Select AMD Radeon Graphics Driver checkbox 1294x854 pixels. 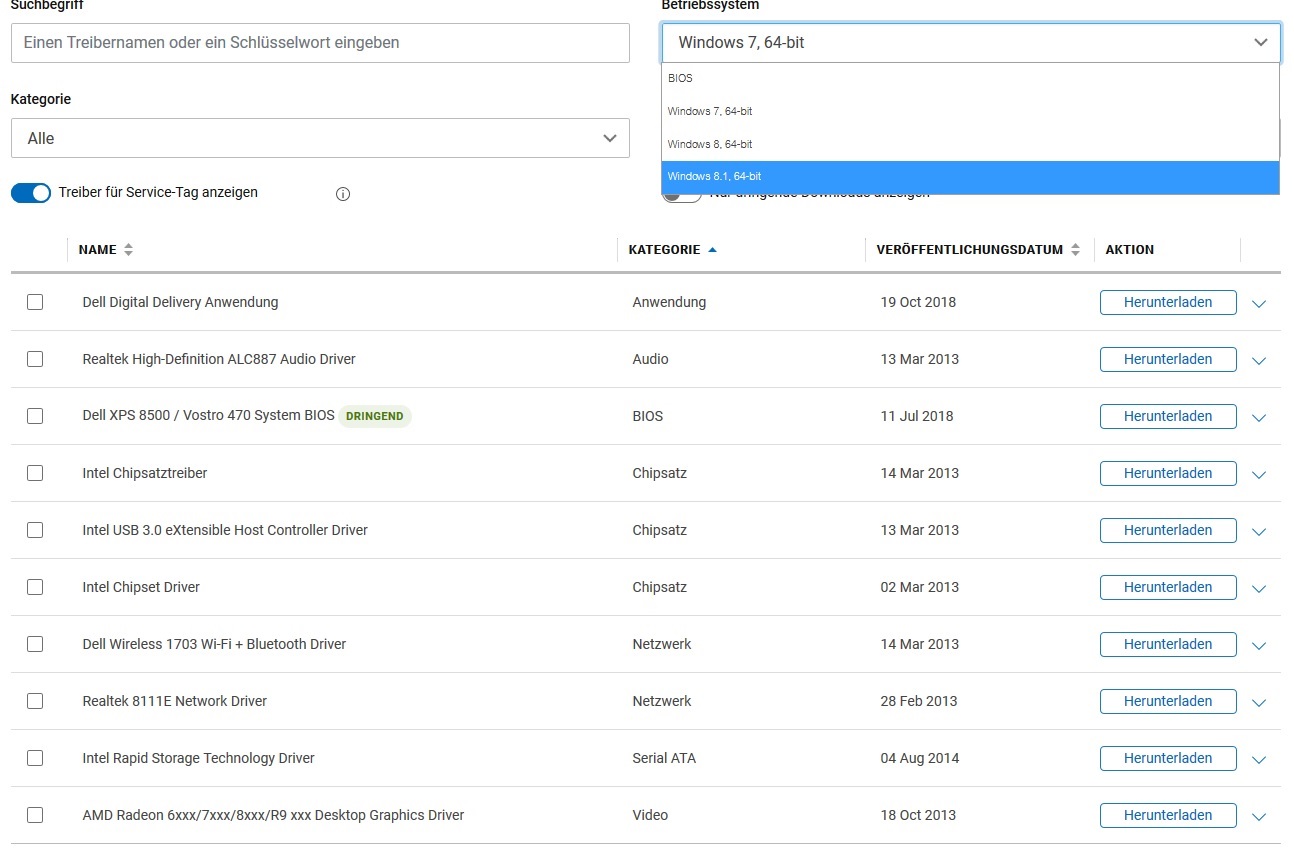[35, 815]
